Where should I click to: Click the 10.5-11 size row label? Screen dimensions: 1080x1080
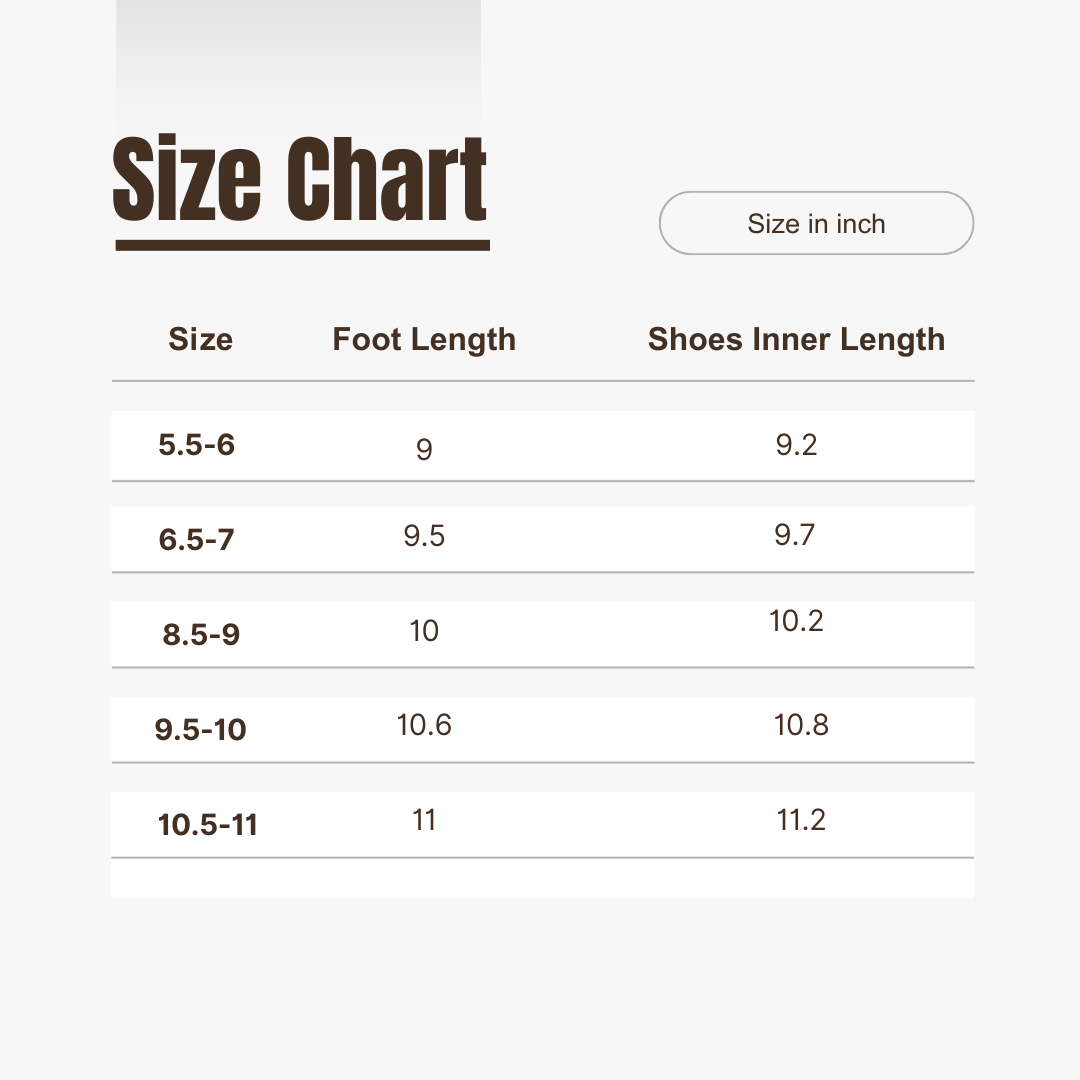(208, 825)
